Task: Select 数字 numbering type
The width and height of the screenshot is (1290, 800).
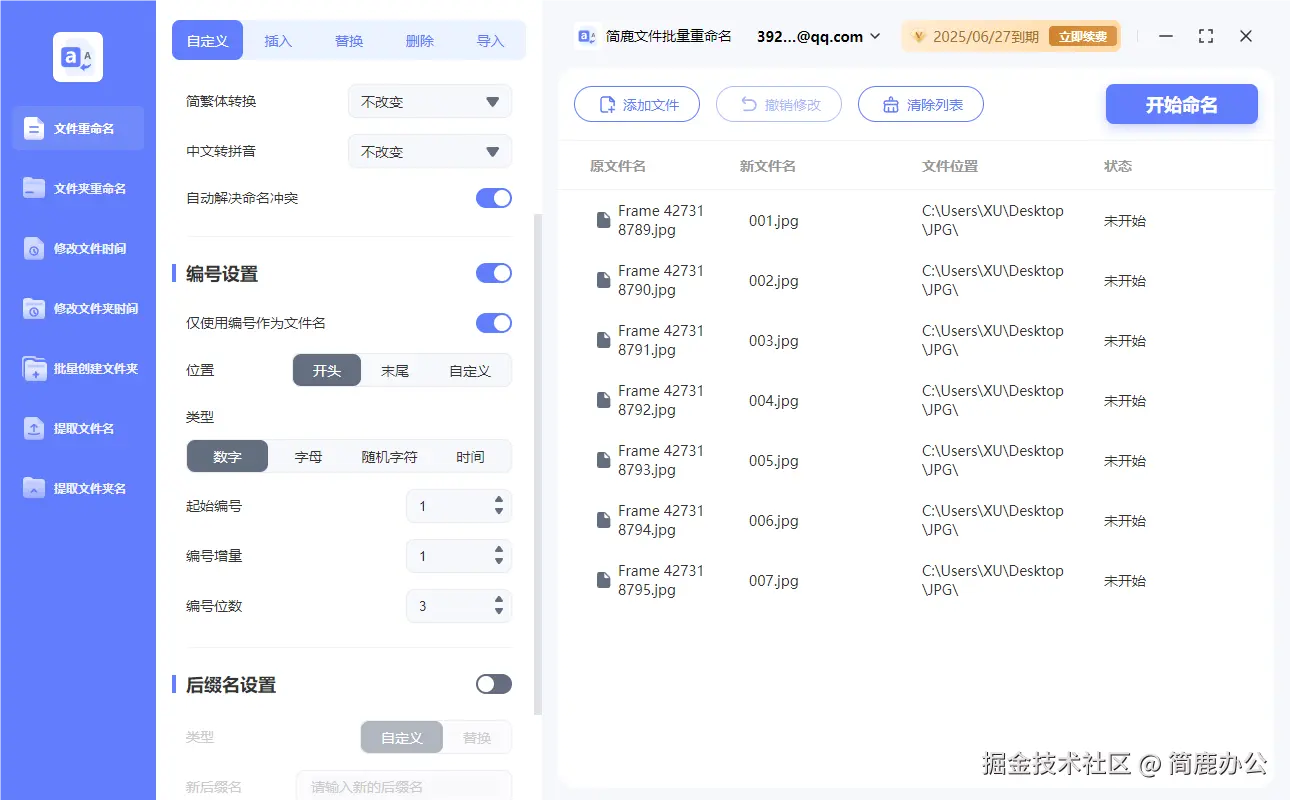Action: pyautogui.click(x=227, y=456)
